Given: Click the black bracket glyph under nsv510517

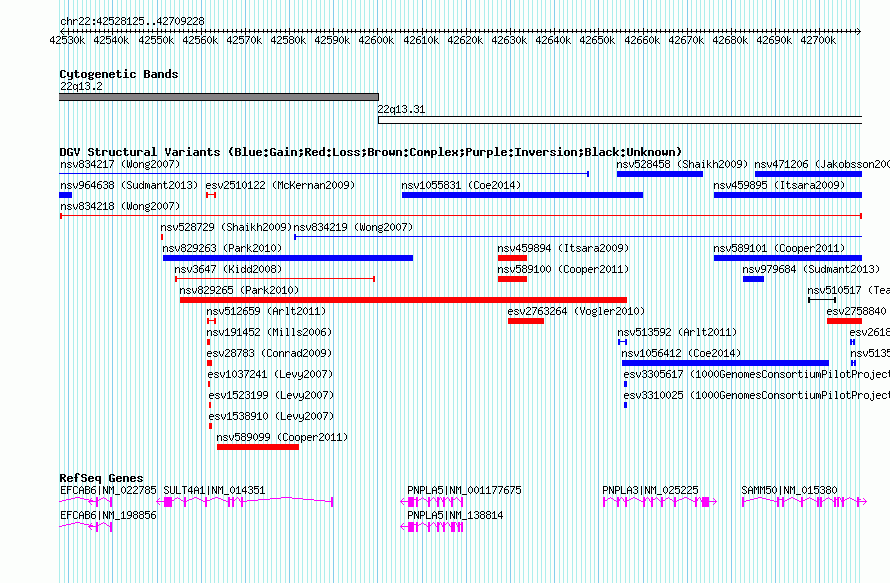Looking at the screenshot, I should [822, 300].
